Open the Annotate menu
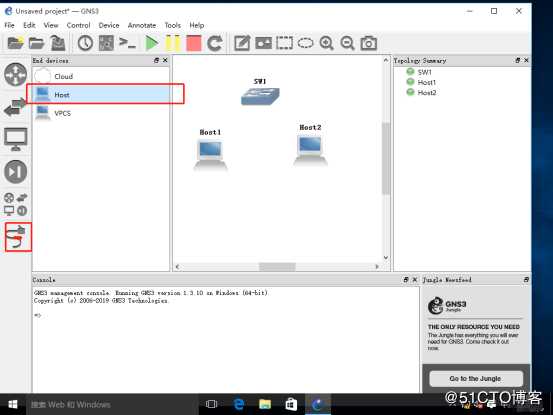 point(142,25)
